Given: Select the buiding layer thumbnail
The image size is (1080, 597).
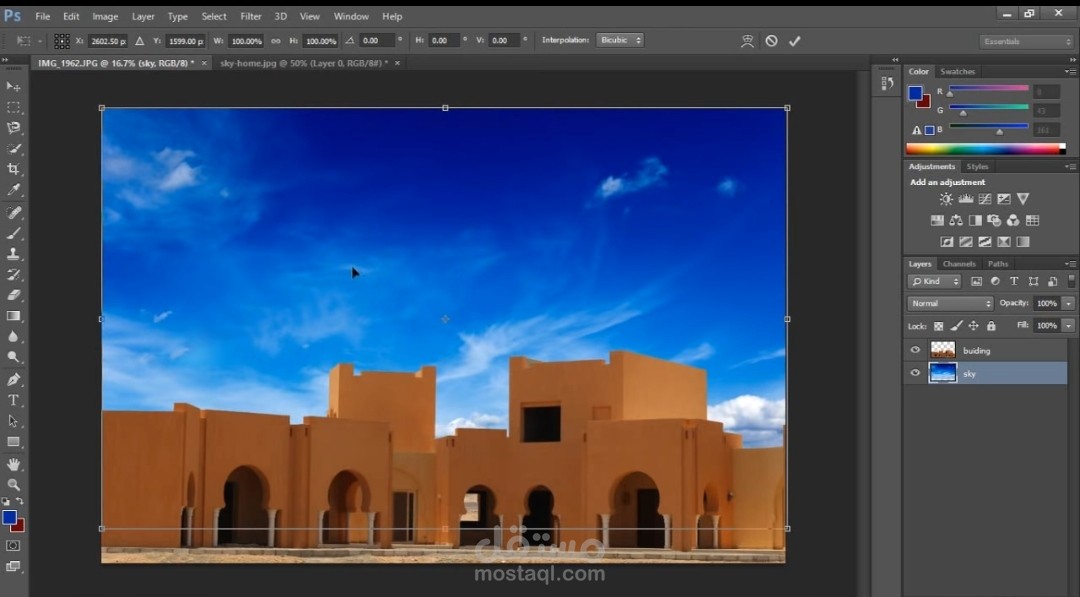Looking at the screenshot, I should (x=942, y=350).
